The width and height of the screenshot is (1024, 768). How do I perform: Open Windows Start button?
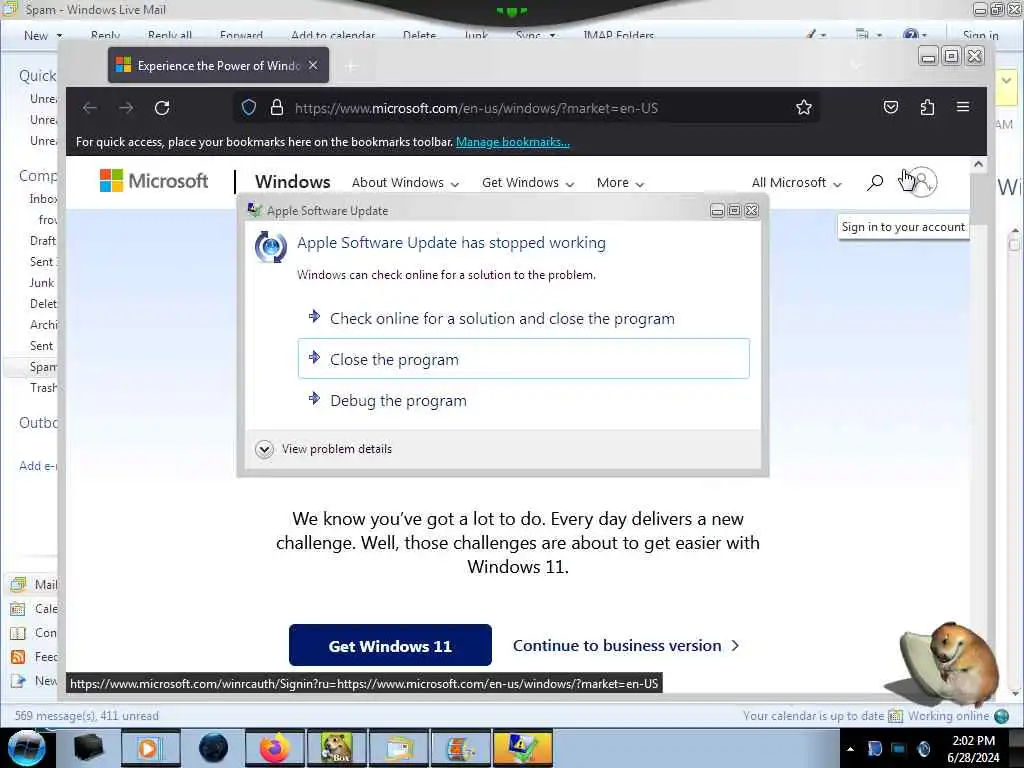(x=26, y=748)
